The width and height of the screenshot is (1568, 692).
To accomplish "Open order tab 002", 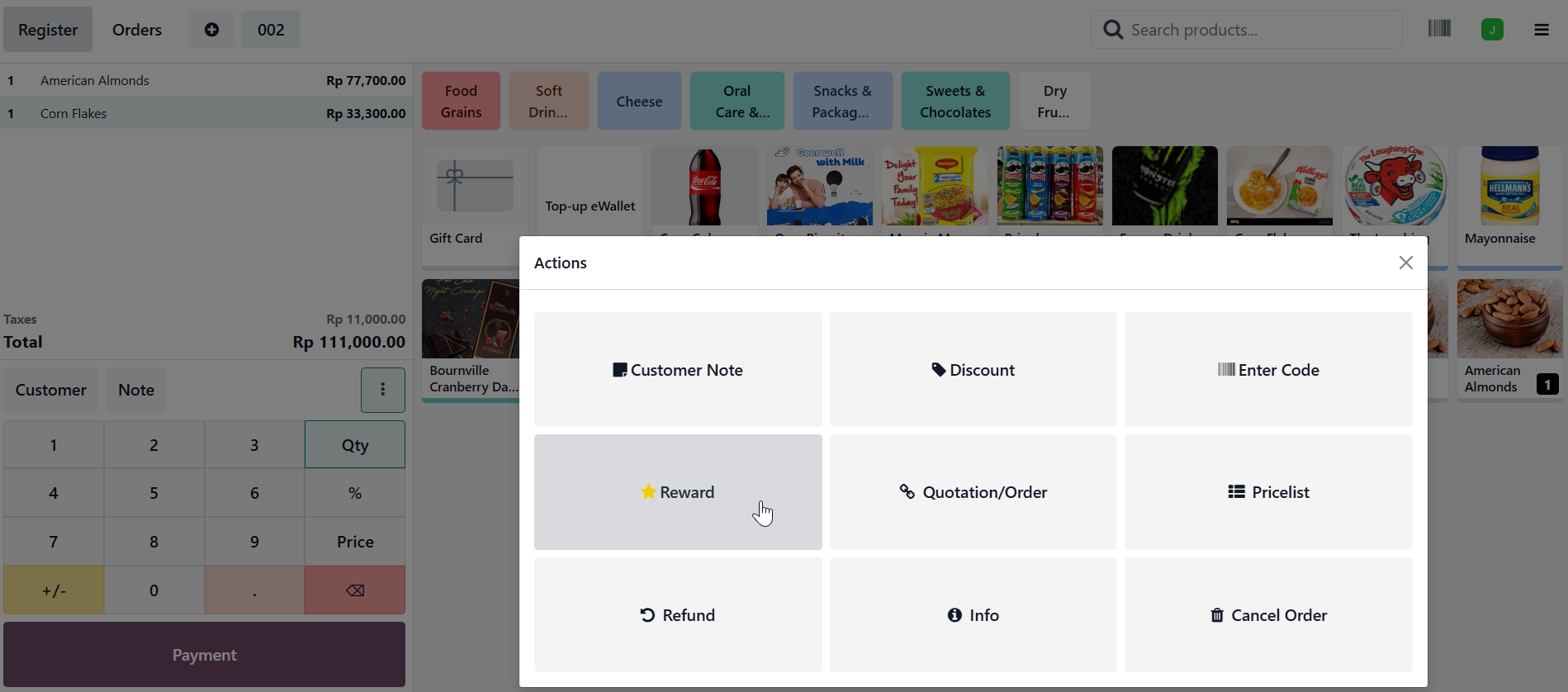I will (x=271, y=30).
